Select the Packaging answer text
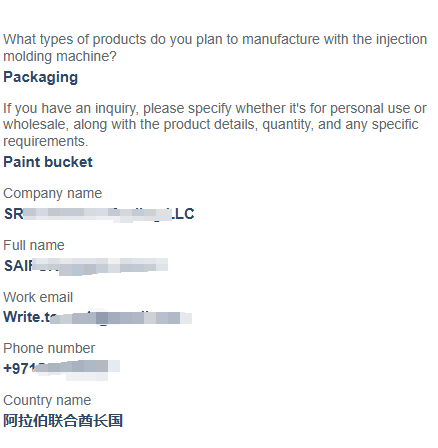This screenshot has height=448, width=438. tap(41, 77)
